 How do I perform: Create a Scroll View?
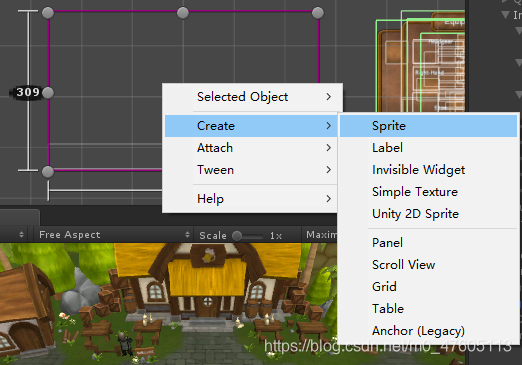point(428,265)
